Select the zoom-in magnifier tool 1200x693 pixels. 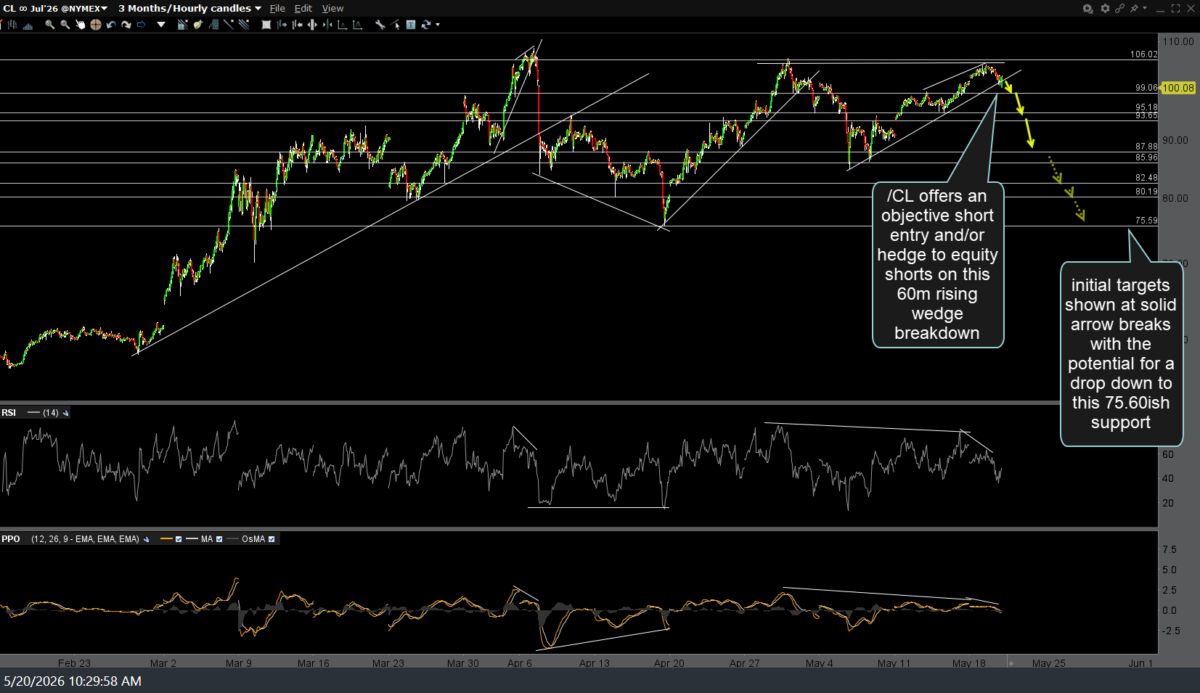tap(50, 24)
